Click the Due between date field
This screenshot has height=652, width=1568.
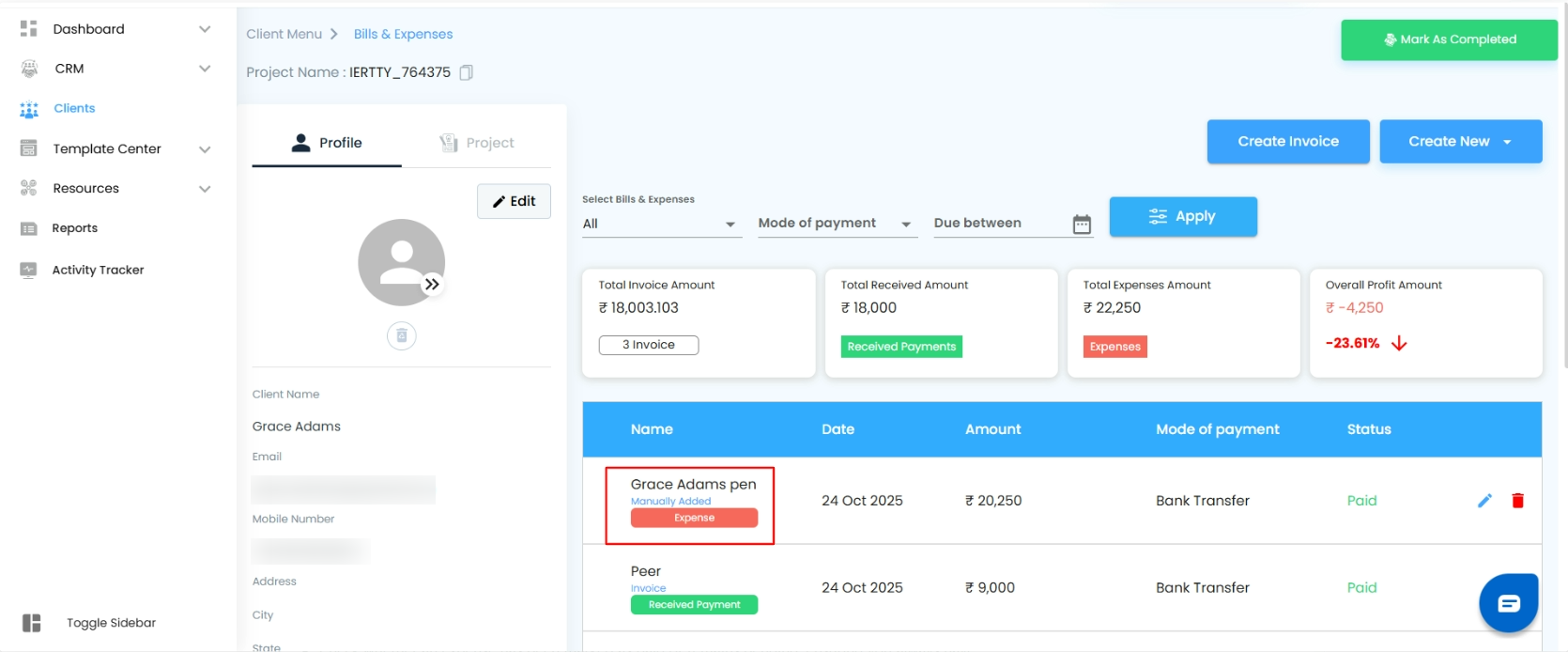(x=995, y=224)
